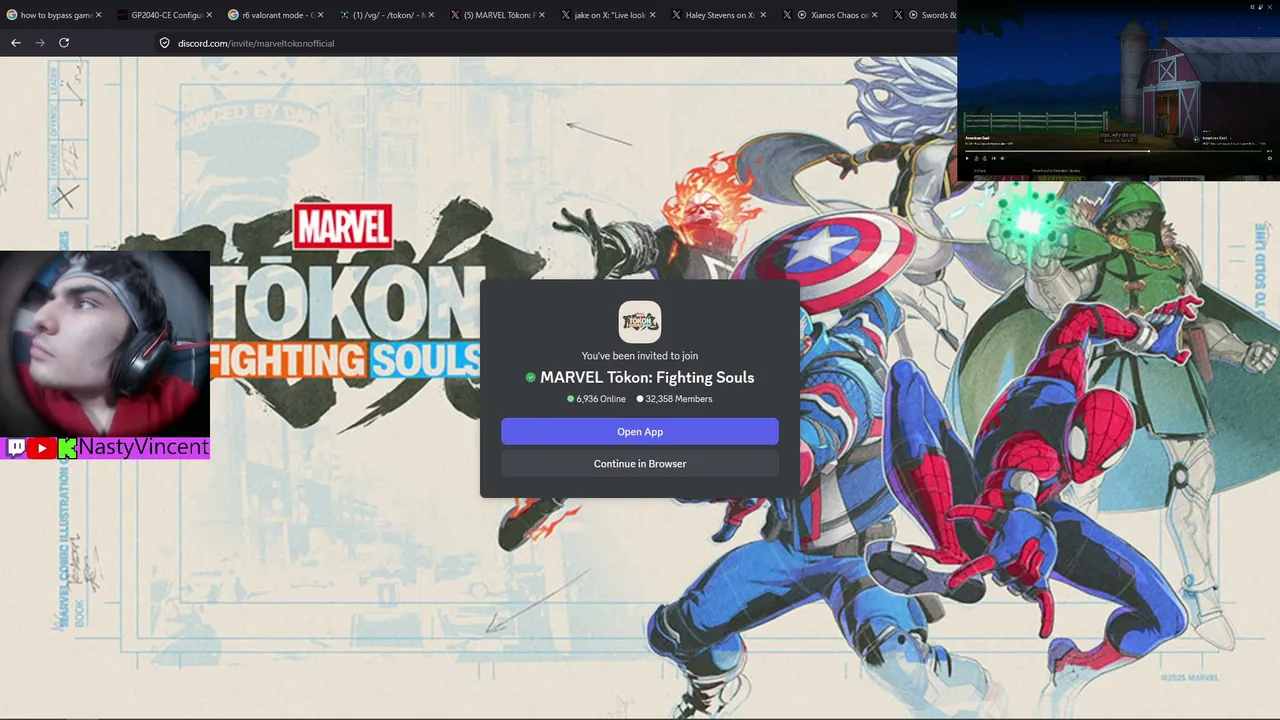1280x720 pixels.
Task: Close the 'r6 valorant mode' tab
Action: tap(320, 15)
